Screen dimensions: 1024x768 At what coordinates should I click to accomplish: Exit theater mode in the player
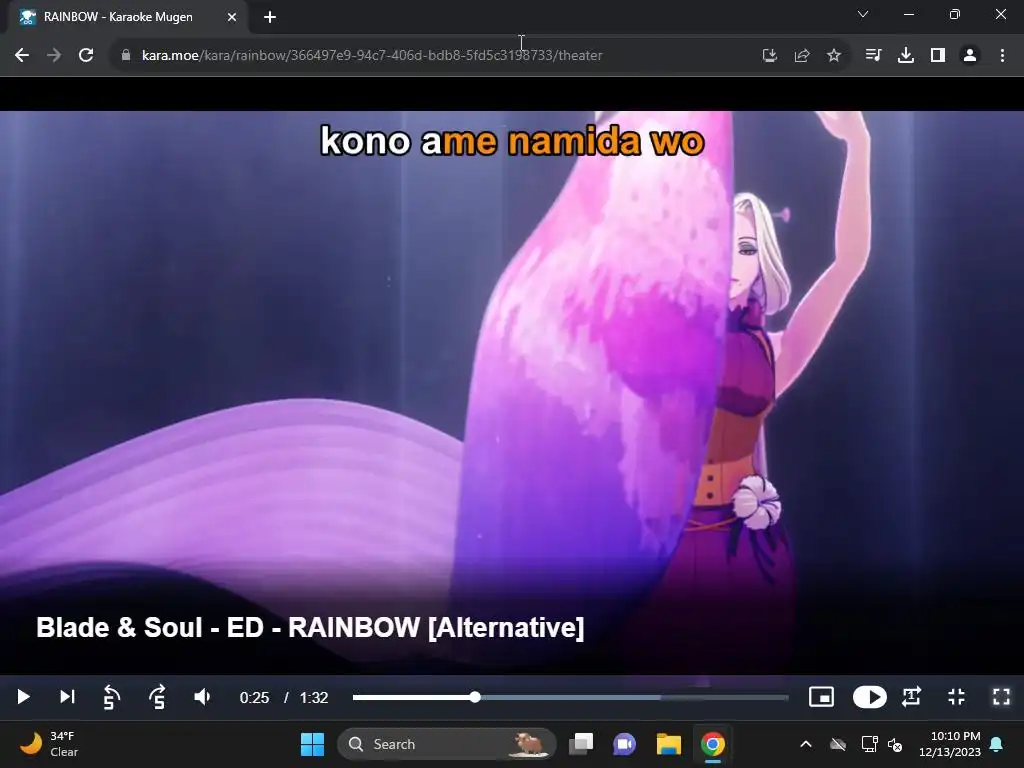click(956, 697)
